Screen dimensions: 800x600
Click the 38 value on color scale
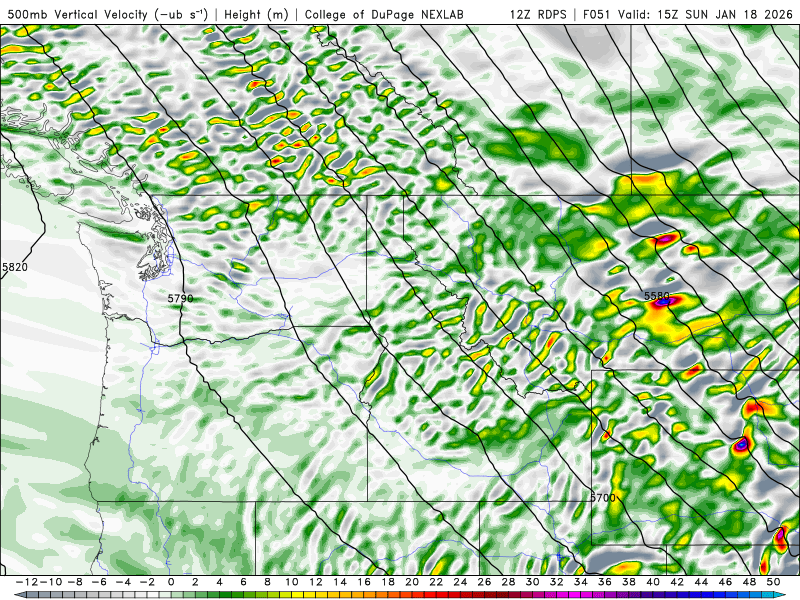click(629, 582)
